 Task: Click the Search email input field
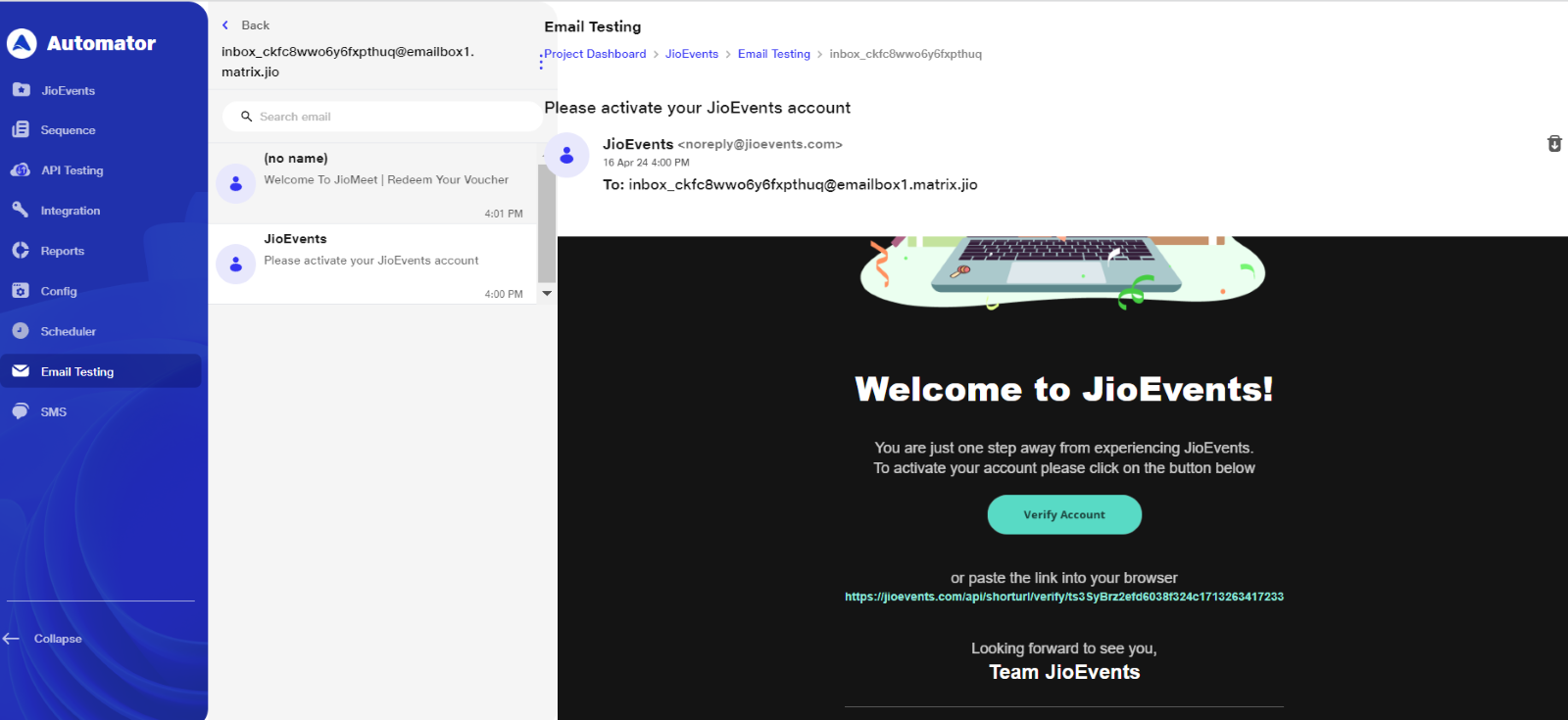point(382,117)
